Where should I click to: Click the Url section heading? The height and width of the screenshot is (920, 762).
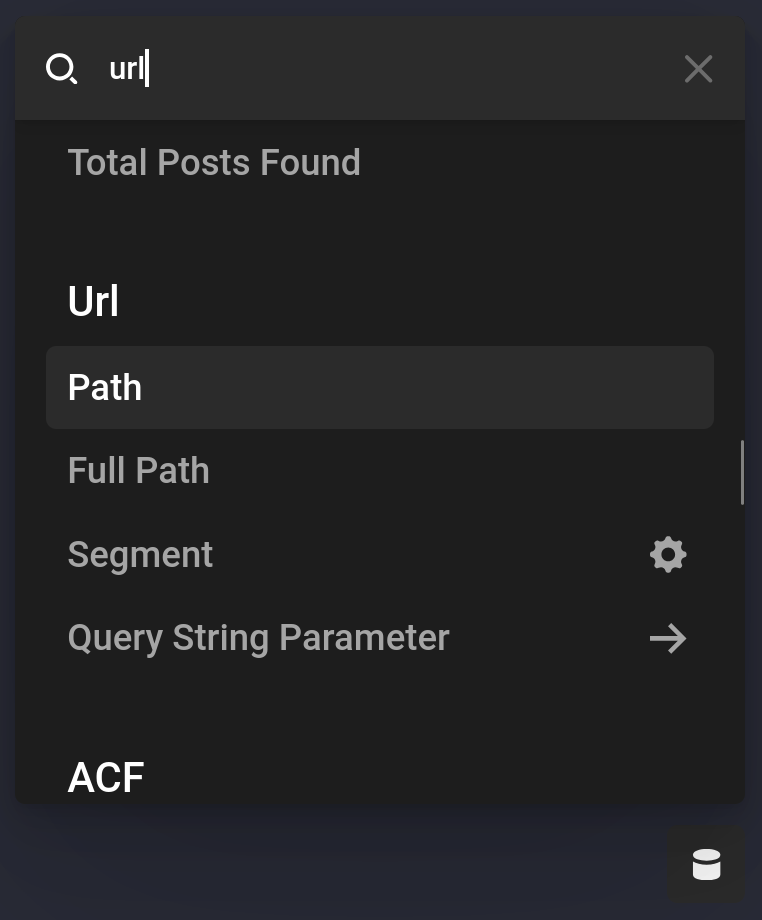point(92,301)
